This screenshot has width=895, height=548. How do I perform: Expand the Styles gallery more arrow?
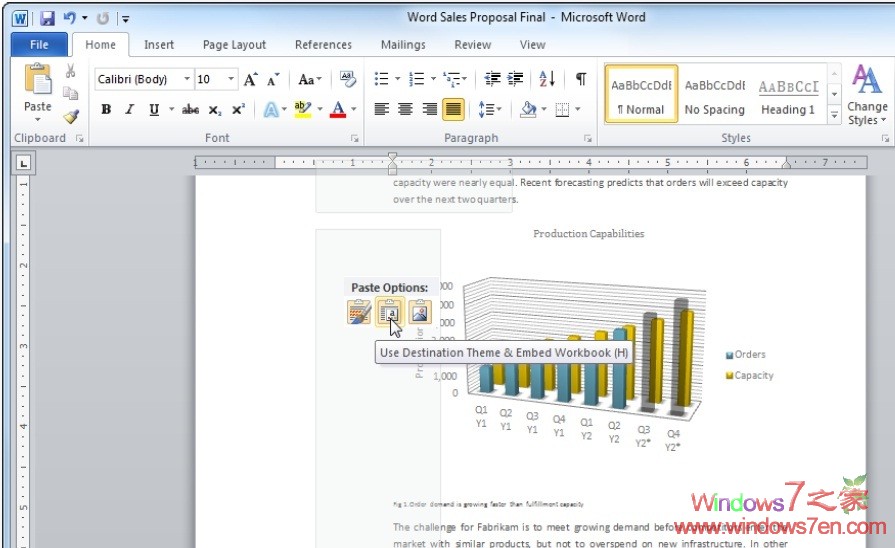tap(834, 116)
